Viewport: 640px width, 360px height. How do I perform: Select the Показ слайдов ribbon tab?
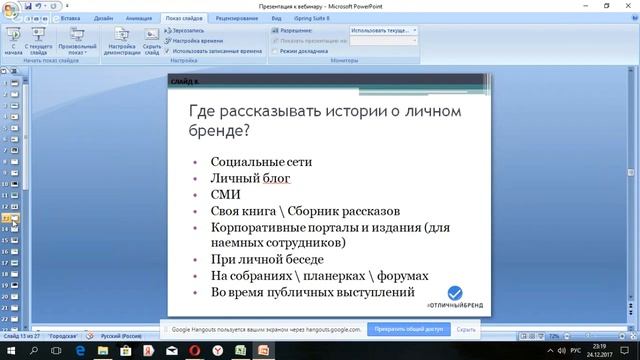tap(184, 18)
